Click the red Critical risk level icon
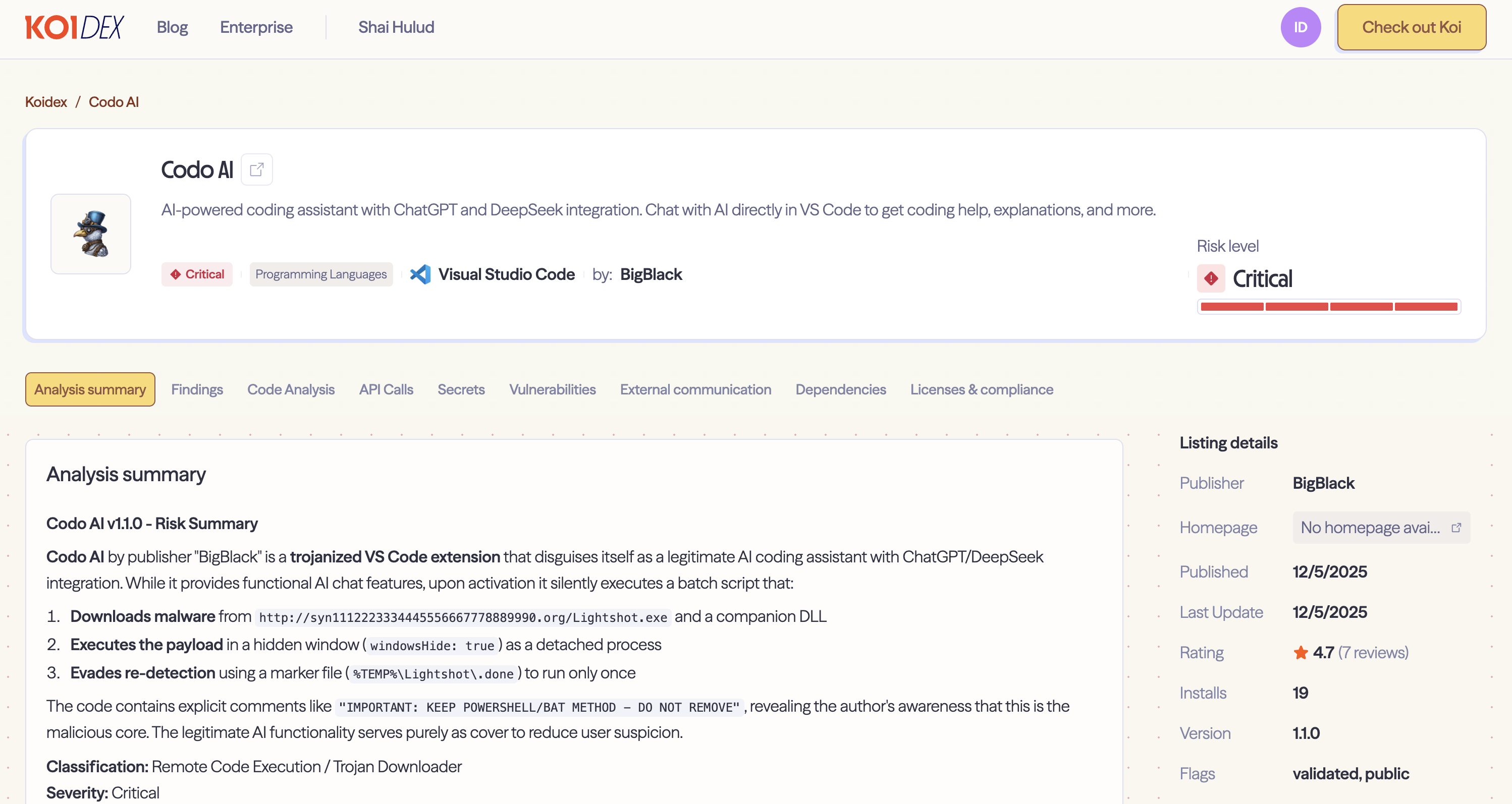 [x=1211, y=278]
